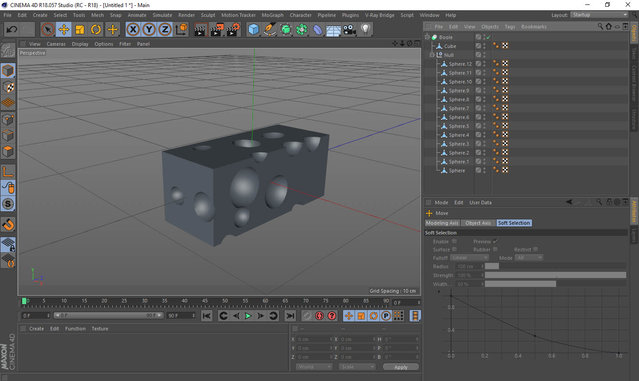This screenshot has width=639, height=381.
Task: Switch to the Object Axis tab
Action: tap(478, 223)
